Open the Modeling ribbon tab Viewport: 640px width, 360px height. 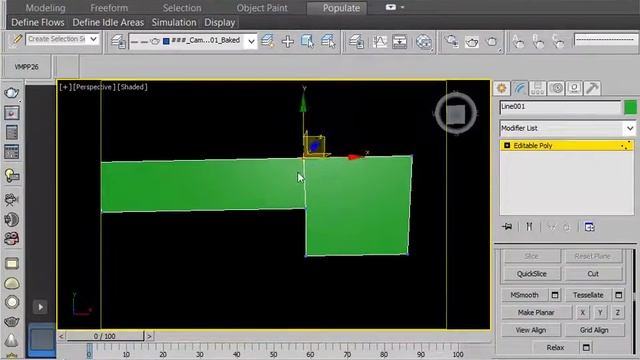pyautogui.click(x=45, y=8)
